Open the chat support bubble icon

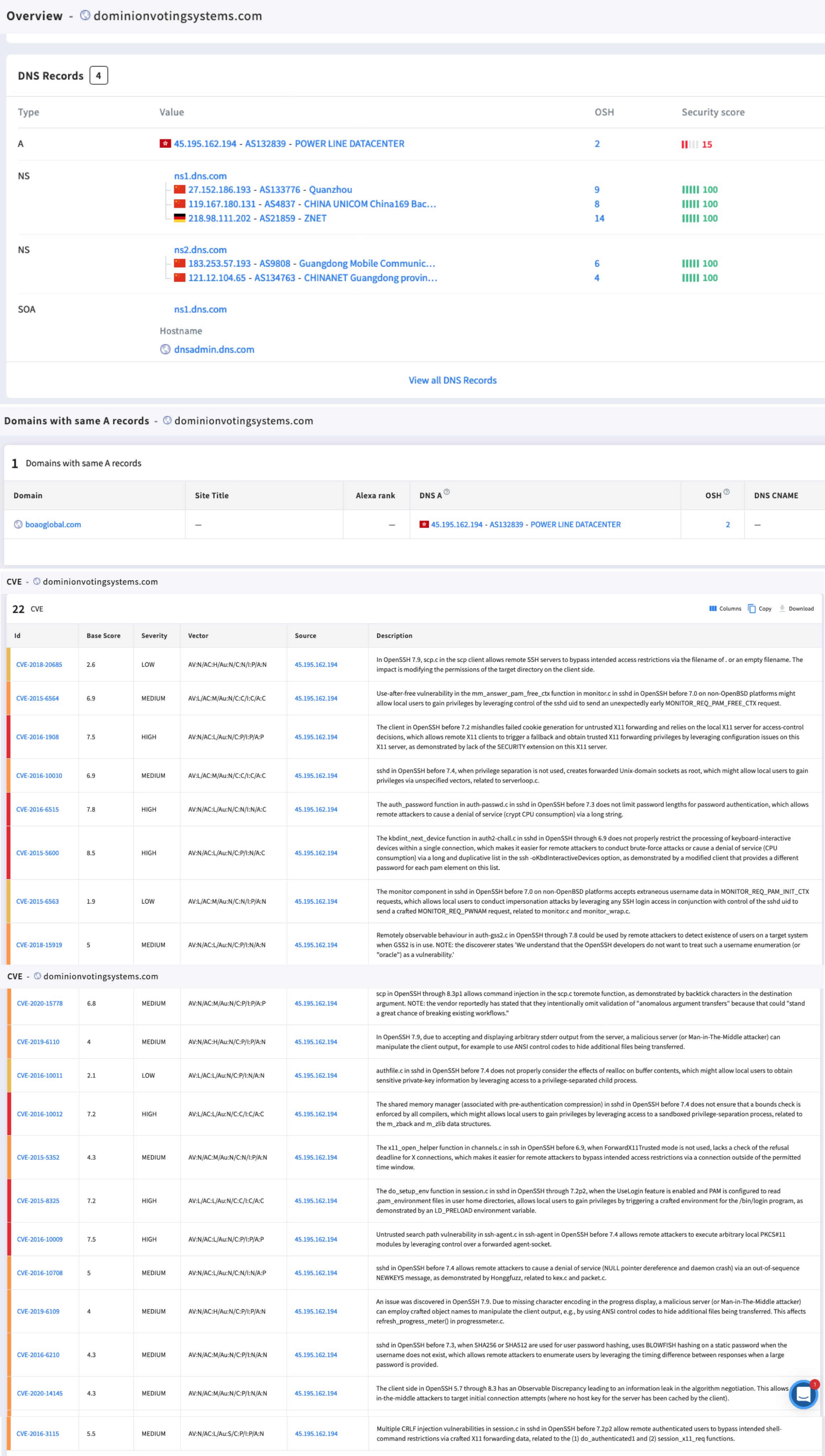803,1394
